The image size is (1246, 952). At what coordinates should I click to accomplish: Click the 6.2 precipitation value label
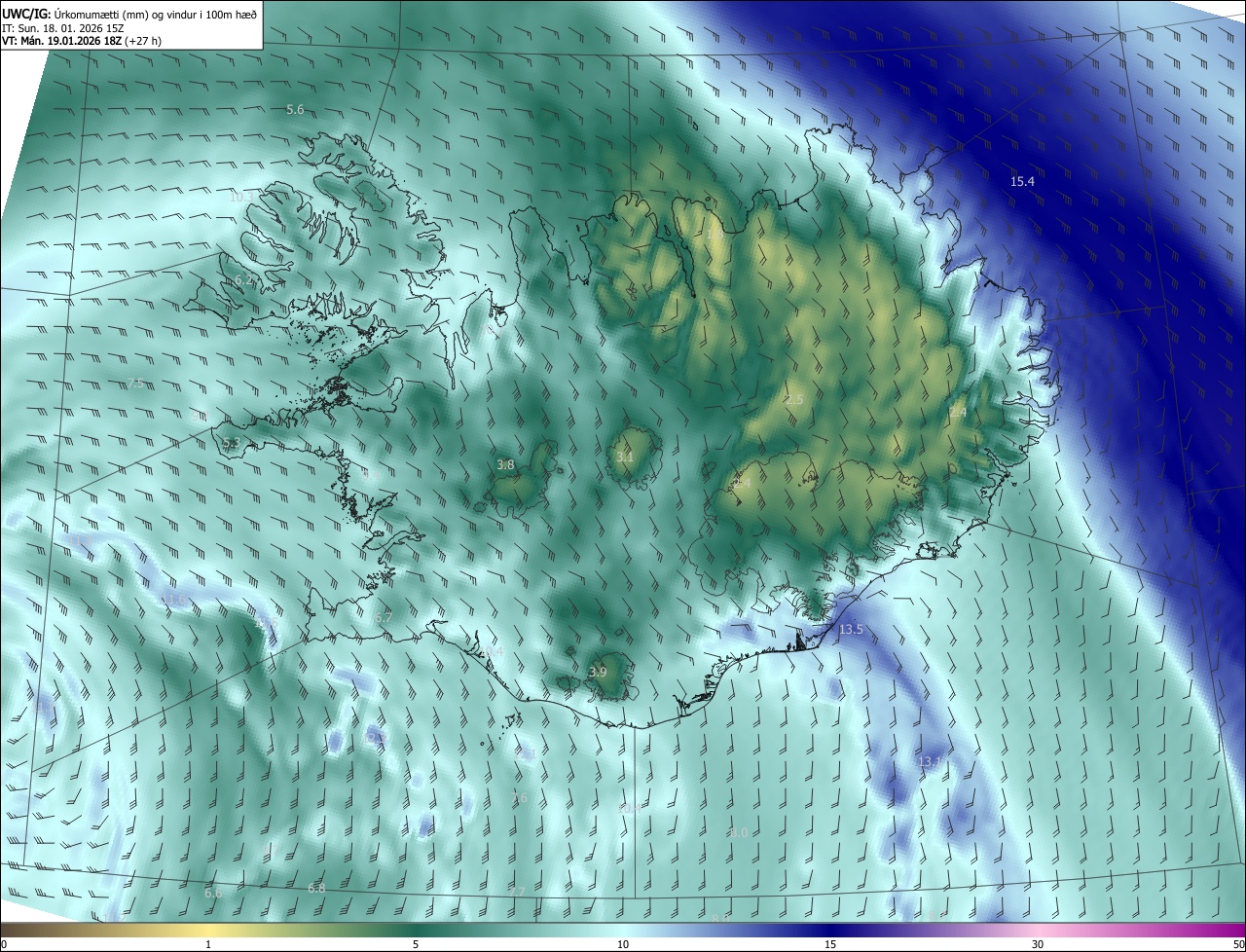pos(243,280)
